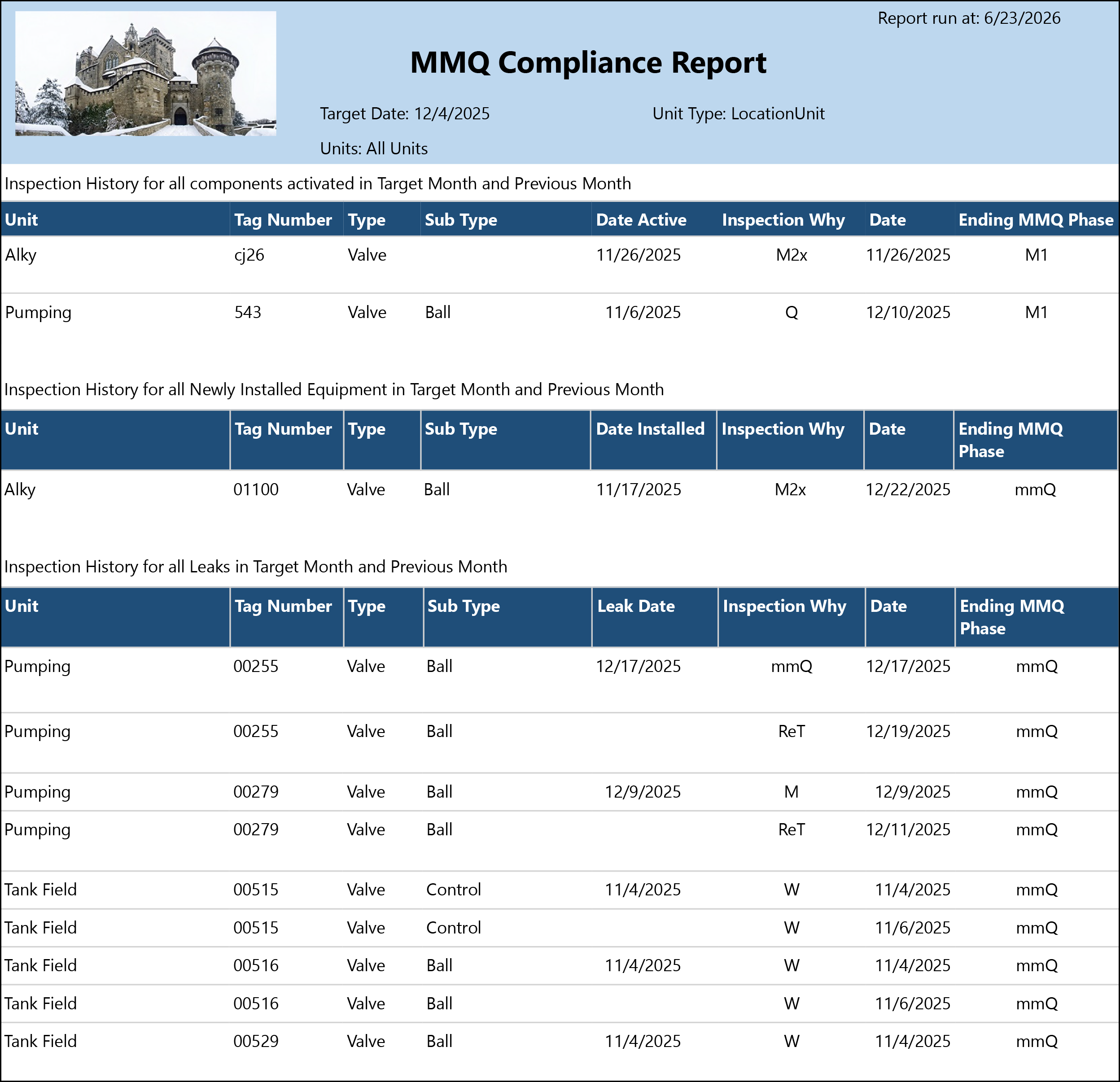Click the 12/11/2025 ReT inspection date
Viewport: 1120px width, 1082px height.
[x=908, y=829]
